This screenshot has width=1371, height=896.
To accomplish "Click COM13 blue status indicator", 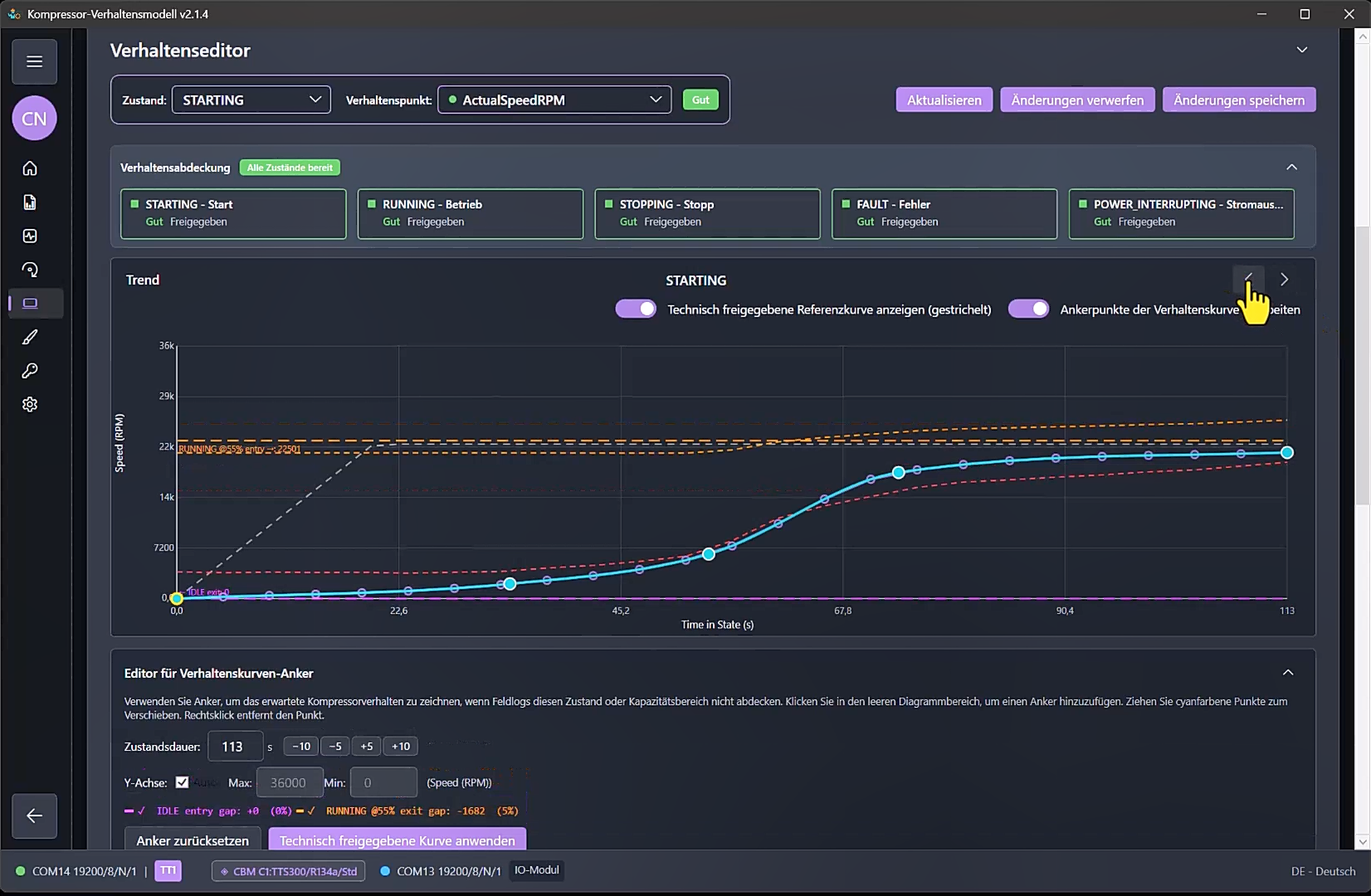I will tap(385, 871).
